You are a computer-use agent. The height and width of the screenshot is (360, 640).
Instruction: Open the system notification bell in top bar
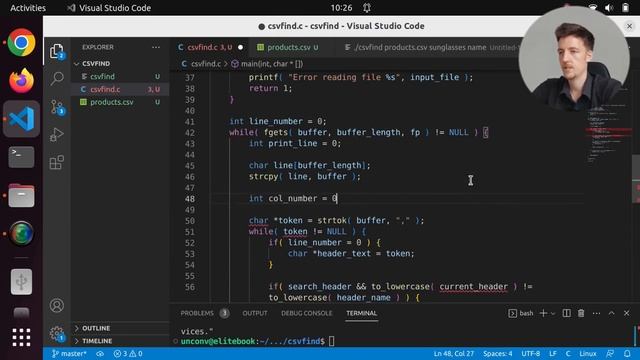(x=367, y=8)
